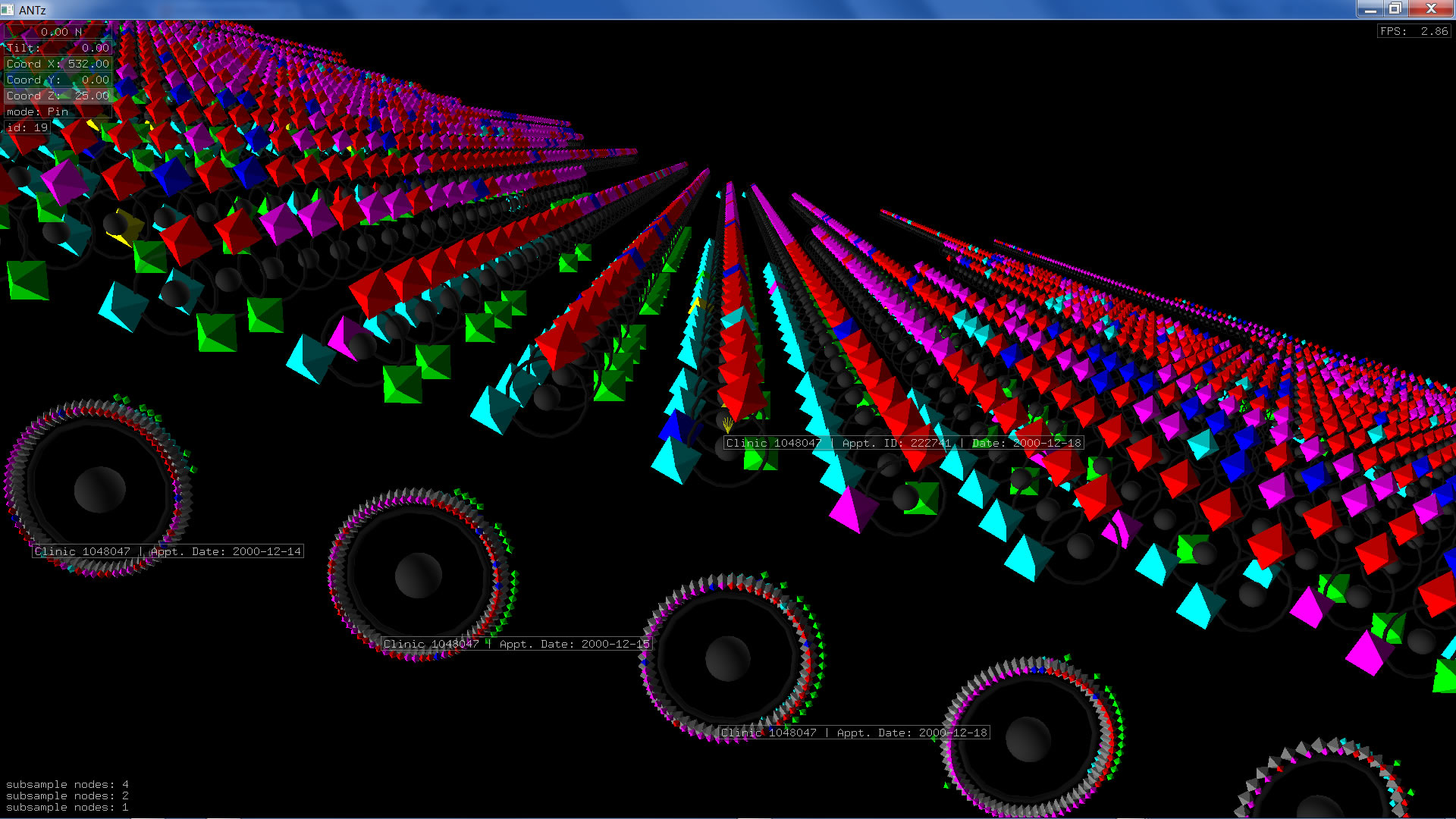
Task: Select the yellow cursor marker above the clinic tag
Action: tap(727, 424)
